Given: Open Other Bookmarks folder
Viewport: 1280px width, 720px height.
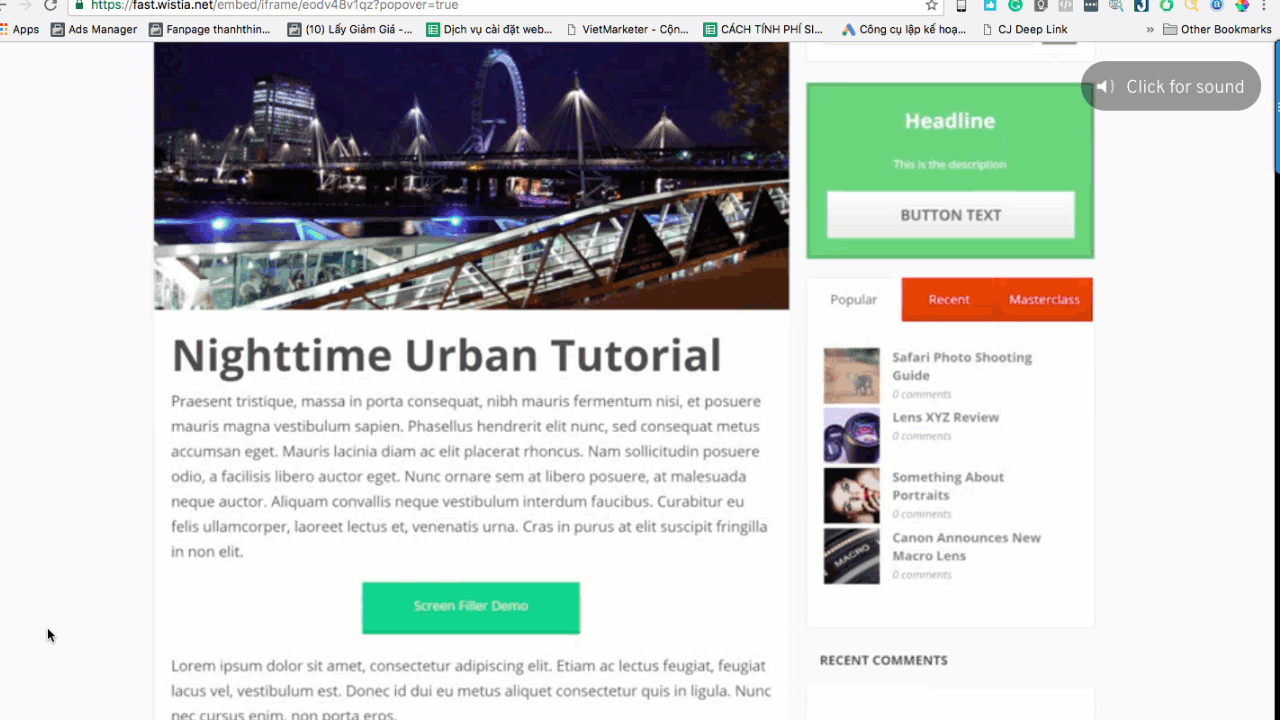Looking at the screenshot, I should 1217,29.
